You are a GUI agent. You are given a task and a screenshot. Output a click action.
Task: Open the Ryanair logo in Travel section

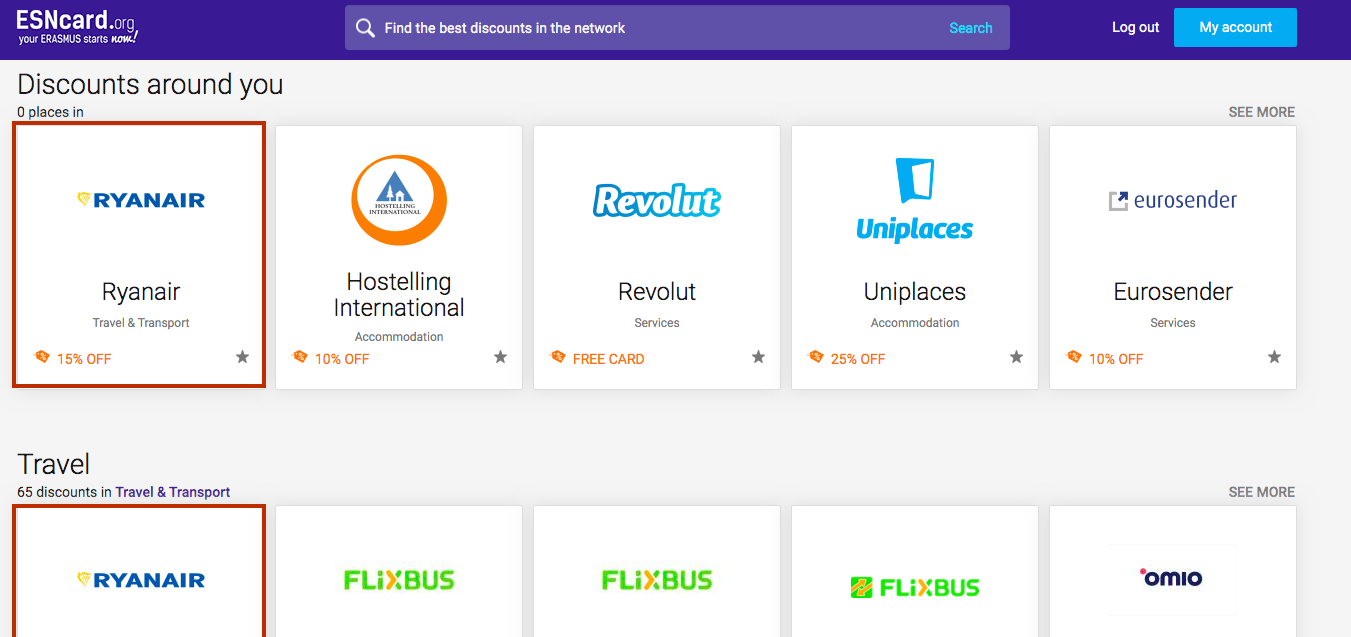(141, 579)
